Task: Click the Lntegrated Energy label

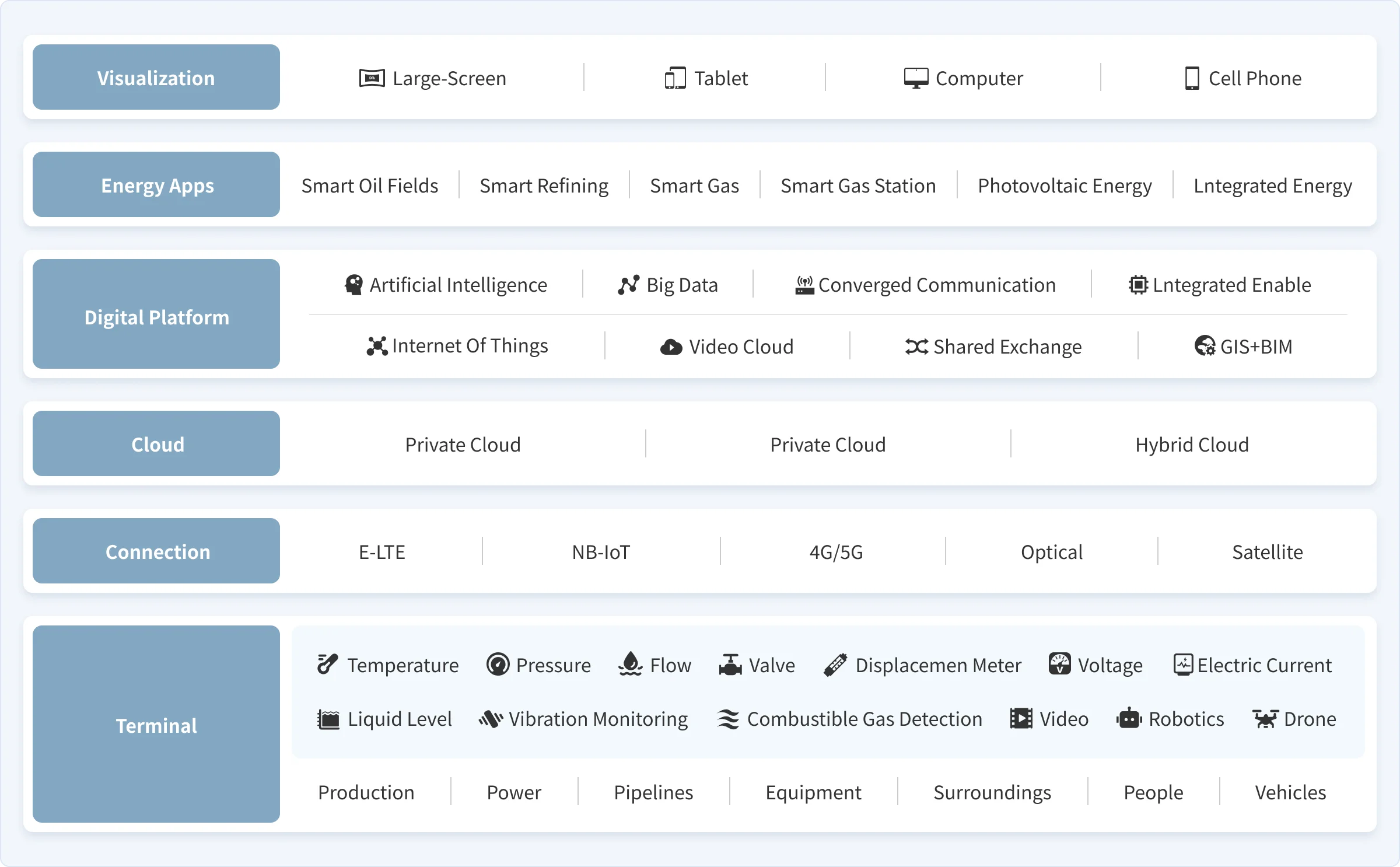Action: (1273, 186)
